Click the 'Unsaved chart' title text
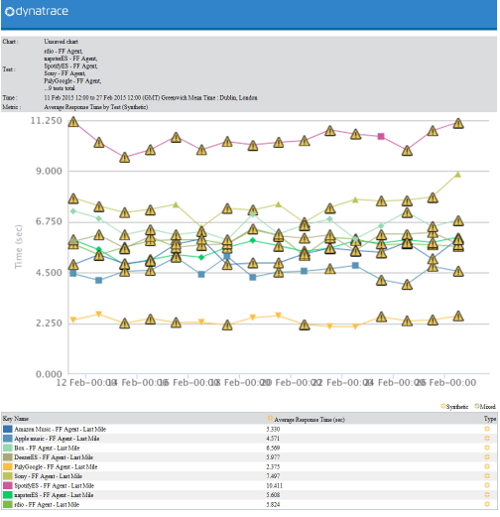 click(61, 42)
